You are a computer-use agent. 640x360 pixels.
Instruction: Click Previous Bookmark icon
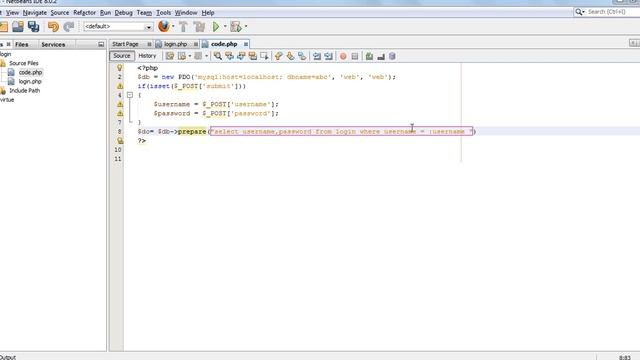(x=278, y=56)
